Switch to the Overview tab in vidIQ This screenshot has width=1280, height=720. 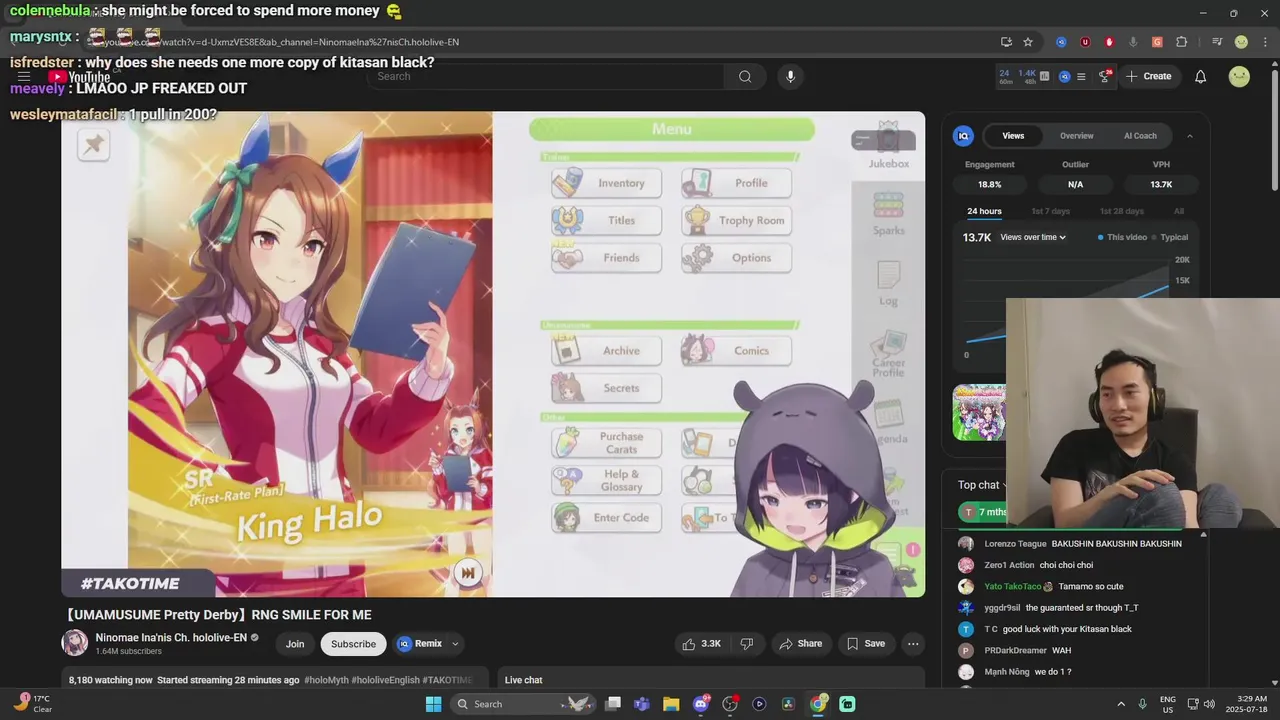(1076, 136)
